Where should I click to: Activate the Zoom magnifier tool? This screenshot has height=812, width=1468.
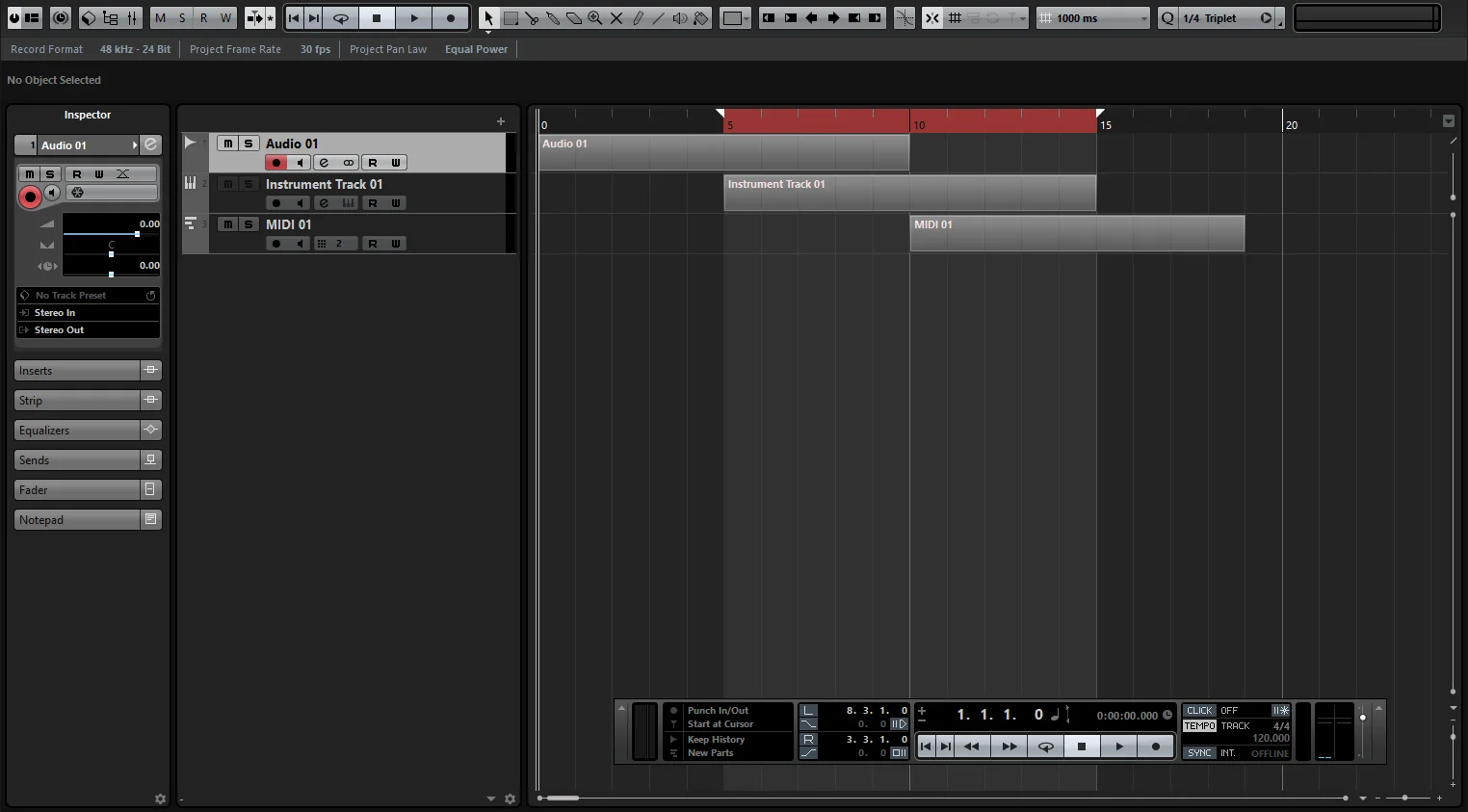[x=595, y=18]
